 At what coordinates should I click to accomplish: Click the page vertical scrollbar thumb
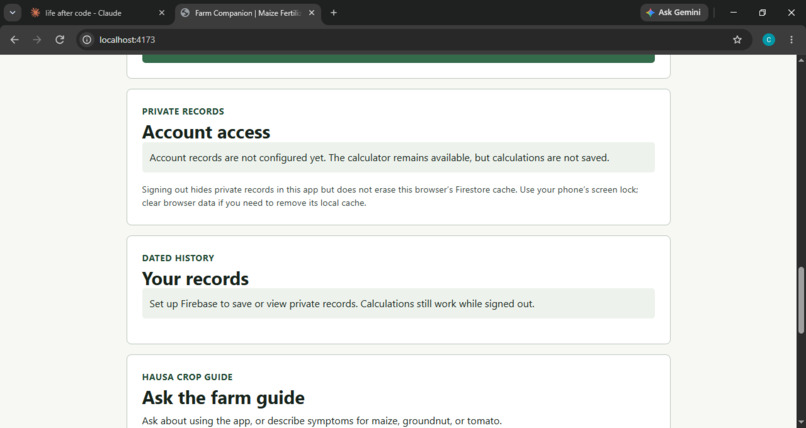point(801,300)
